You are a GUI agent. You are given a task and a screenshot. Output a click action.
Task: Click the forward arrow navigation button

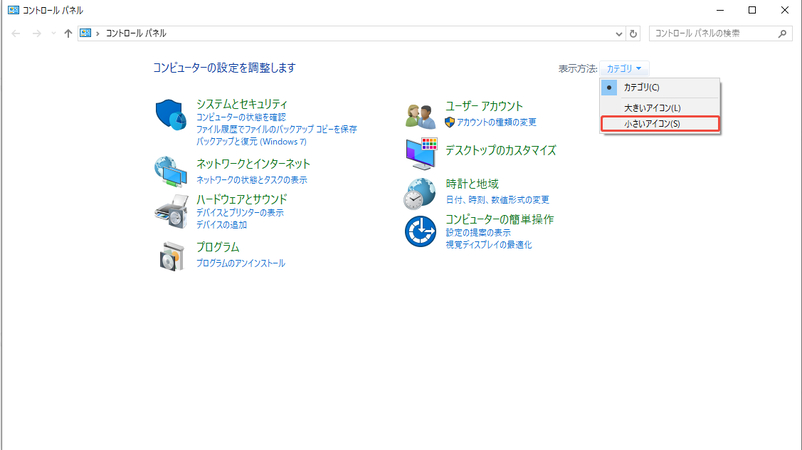pos(36,33)
